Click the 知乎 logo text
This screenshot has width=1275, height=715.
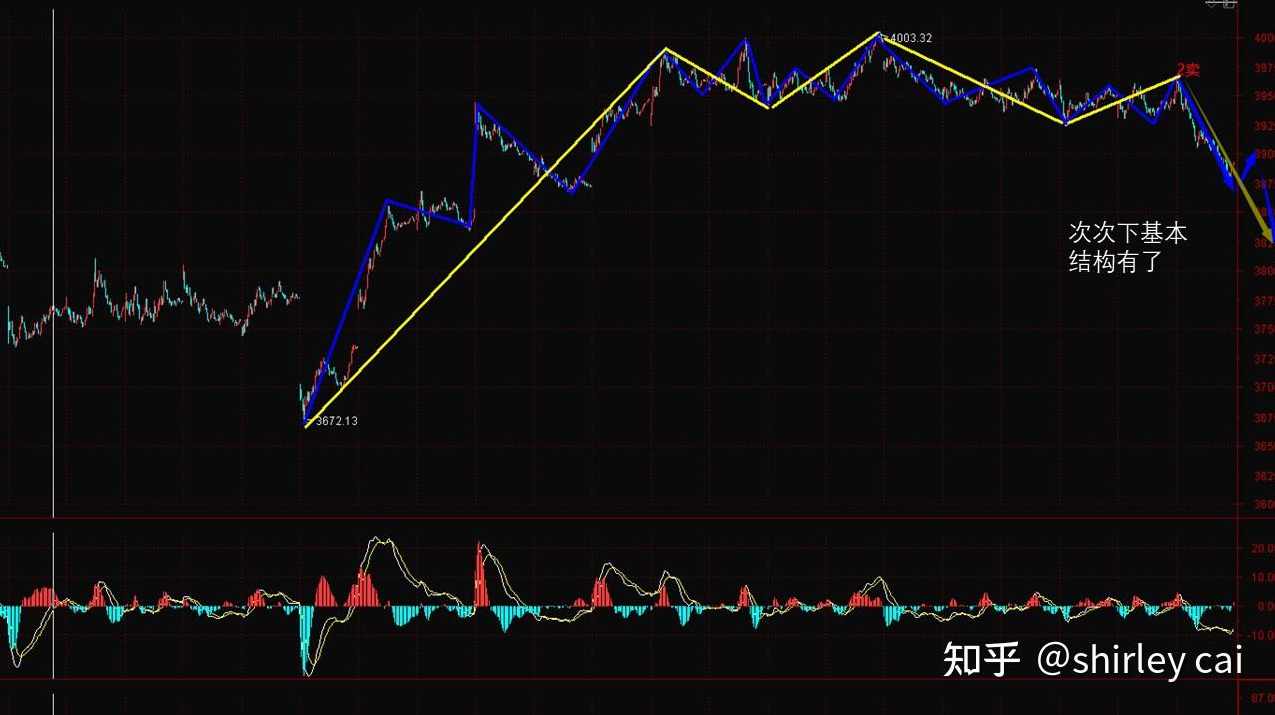[x=981, y=660]
